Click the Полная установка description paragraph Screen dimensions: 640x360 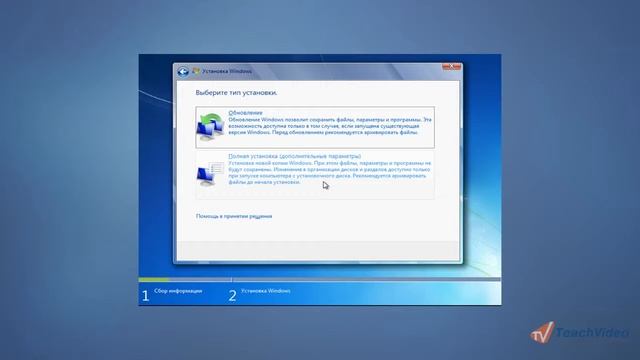330,173
